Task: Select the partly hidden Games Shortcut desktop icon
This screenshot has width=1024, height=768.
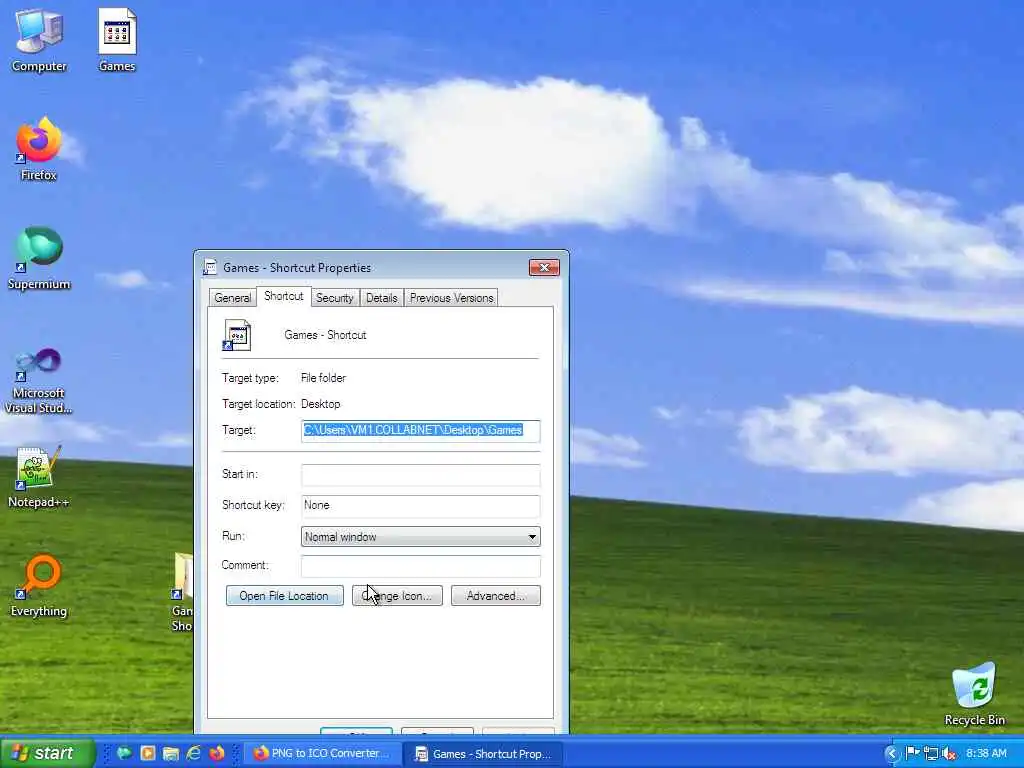Action: (182, 591)
